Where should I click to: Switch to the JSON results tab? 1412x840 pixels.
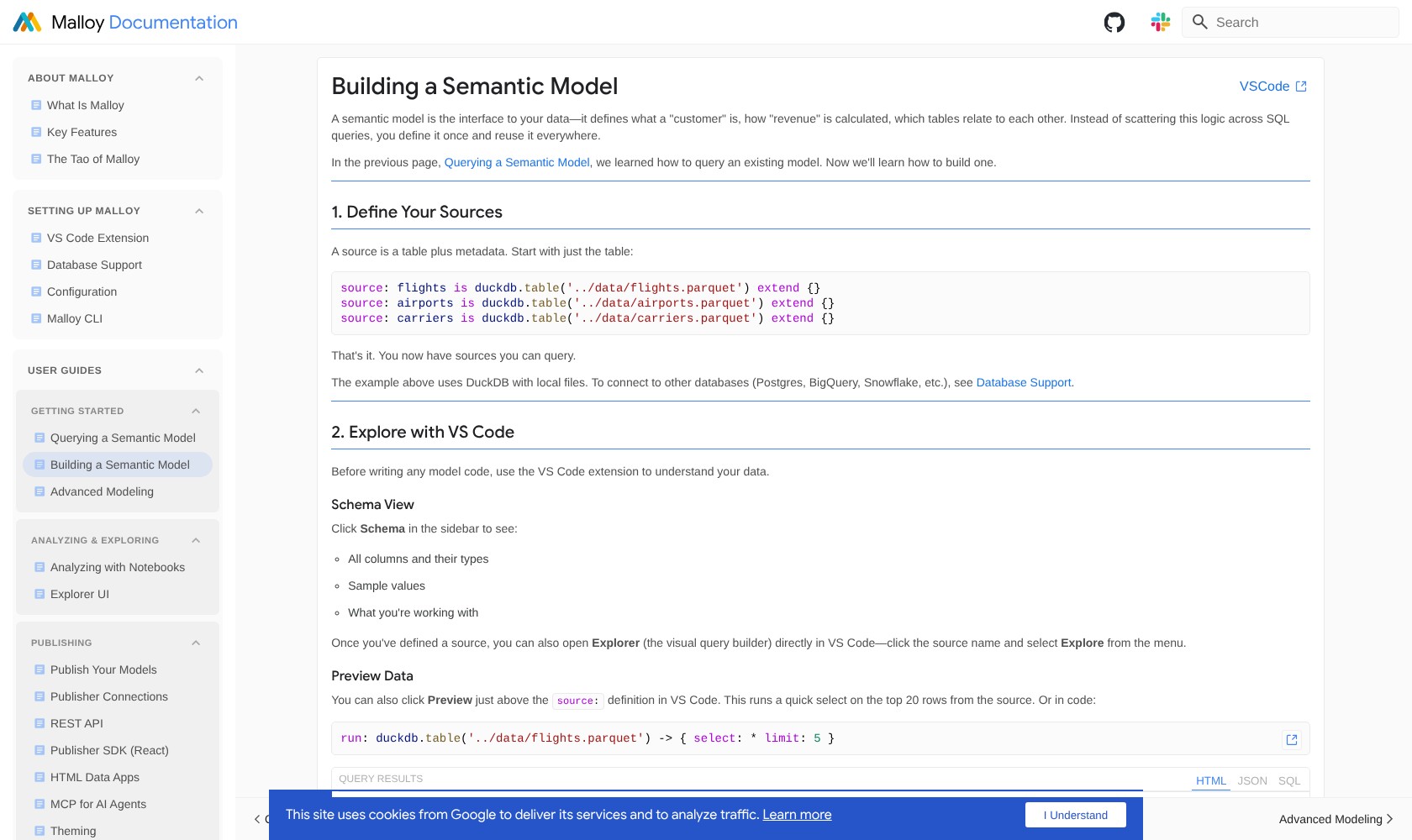click(1252, 780)
